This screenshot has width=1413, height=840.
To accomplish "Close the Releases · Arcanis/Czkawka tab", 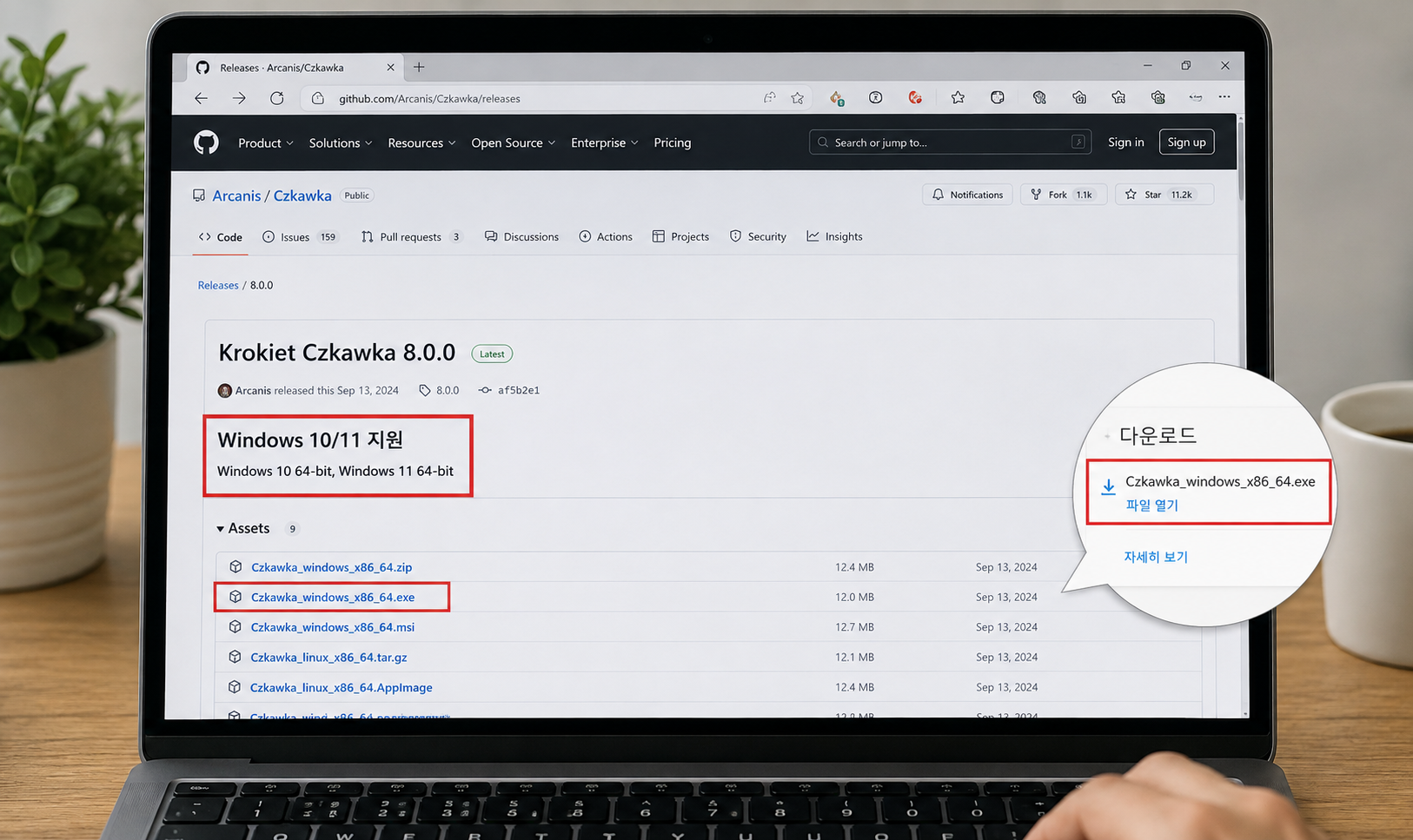I will (x=390, y=67).
